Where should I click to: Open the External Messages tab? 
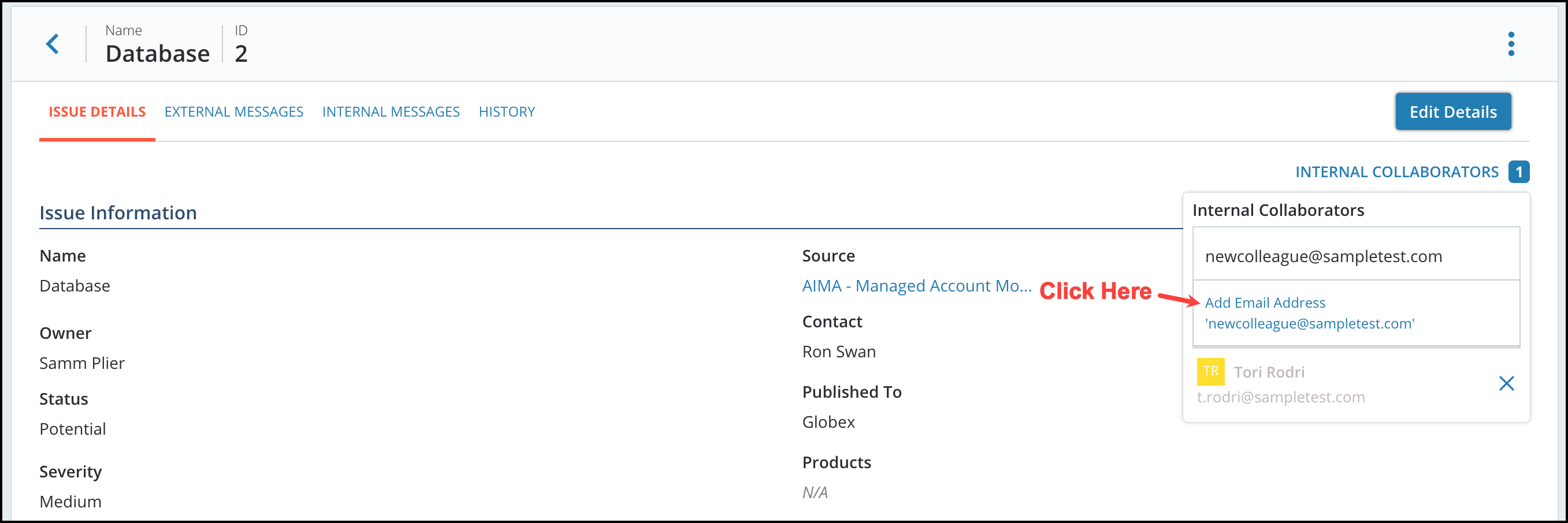point(234,112)
